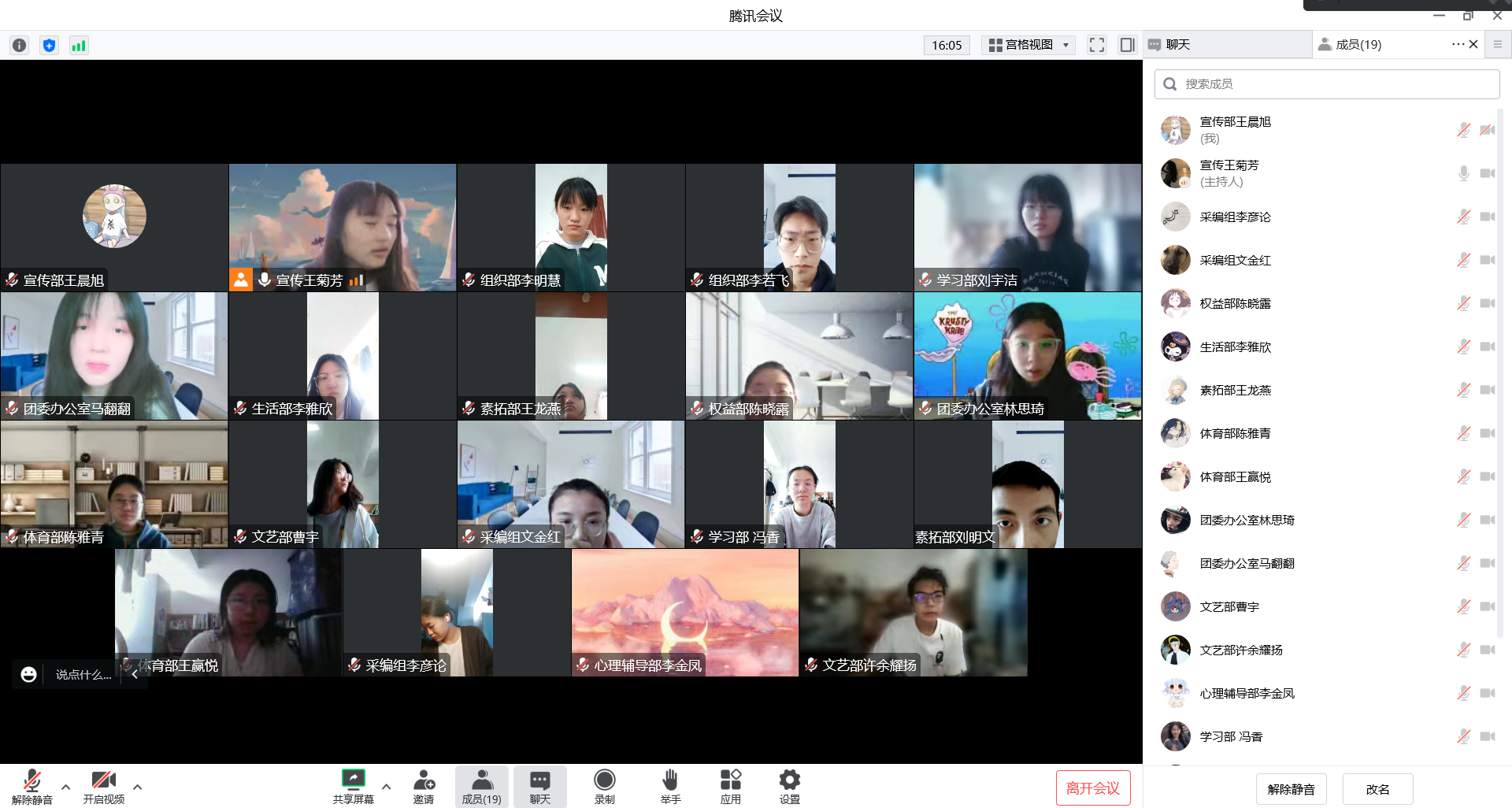
Task: Click the red 离开会议 button
Action: point(1092,788)
